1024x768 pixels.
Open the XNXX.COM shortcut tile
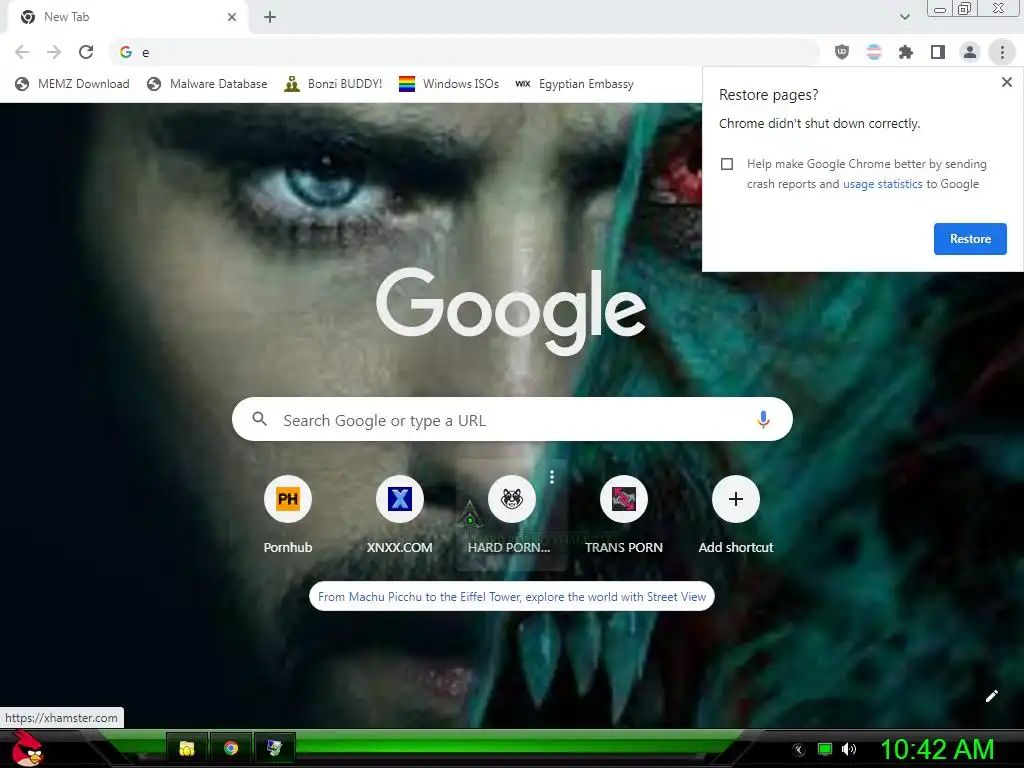[400, 514]
